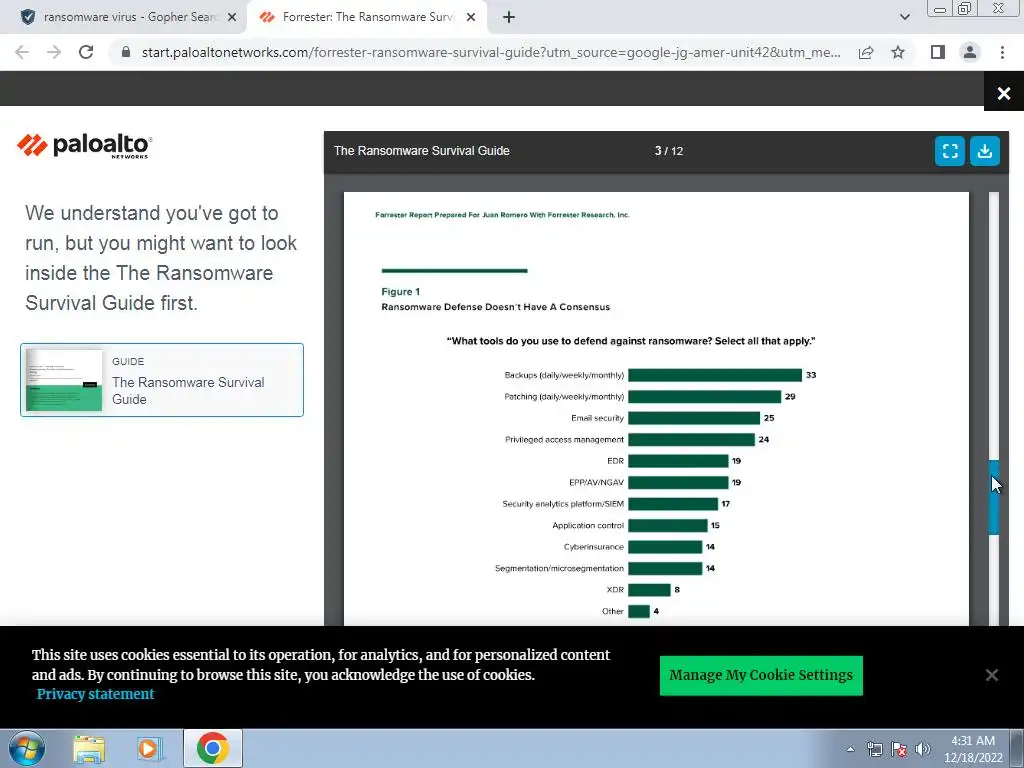
Task: Open Windows Media Player taskbar icon
Action: pos(149,749)
